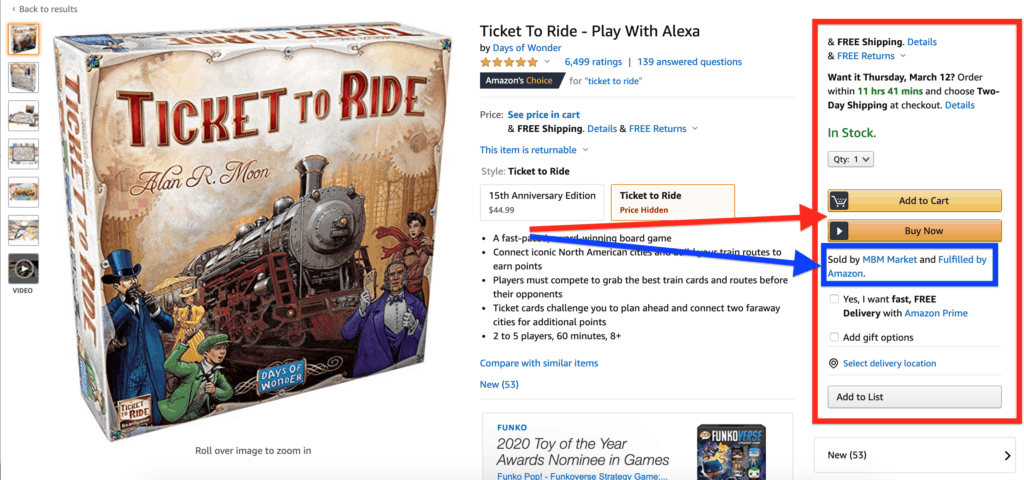Expand the This item is returnable chevron
The width and height of the screenshot is (1024, 480).
(x=585, y=150)
